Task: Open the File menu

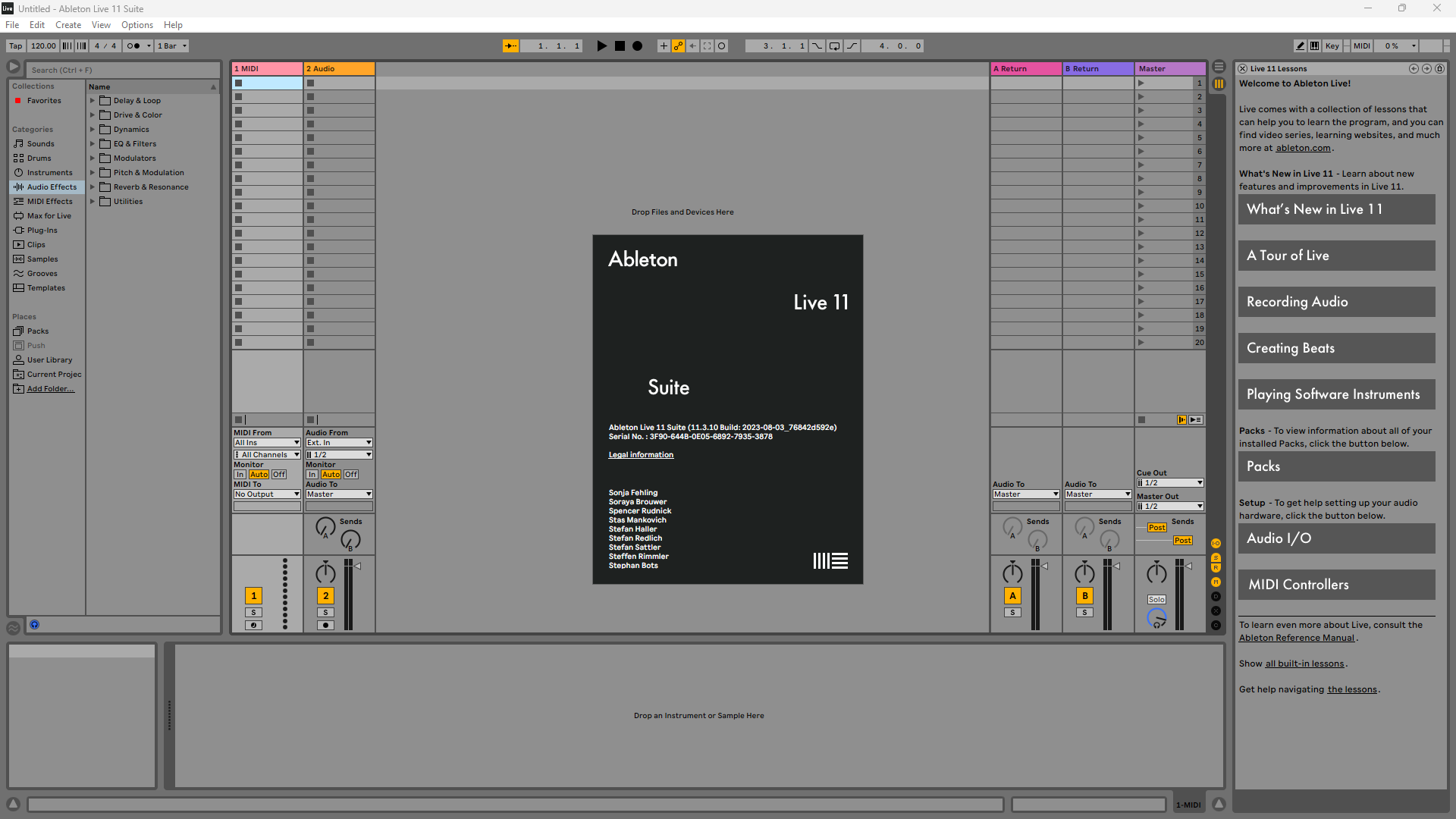Action: [12, 25]
